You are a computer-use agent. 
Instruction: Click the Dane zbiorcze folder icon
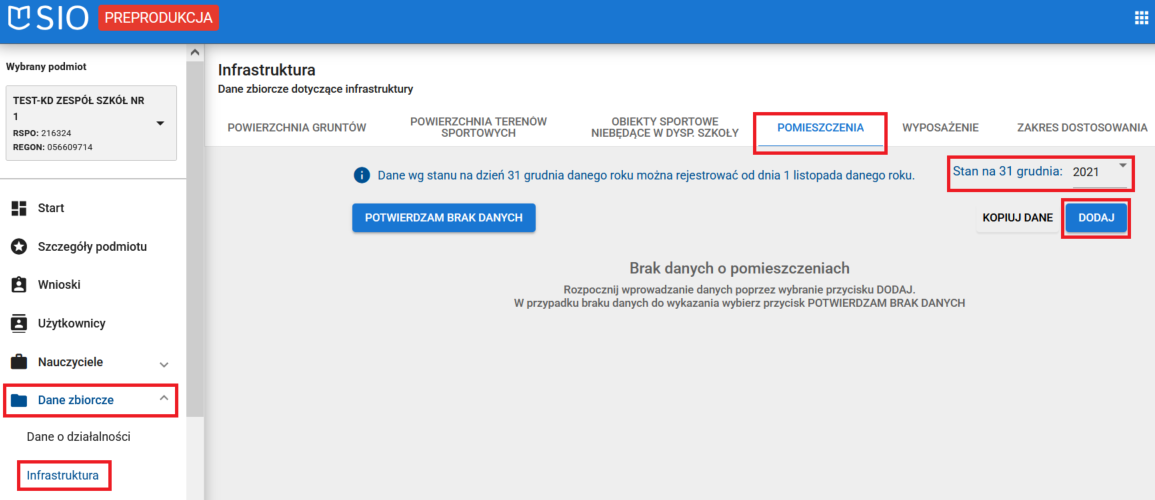19,401
